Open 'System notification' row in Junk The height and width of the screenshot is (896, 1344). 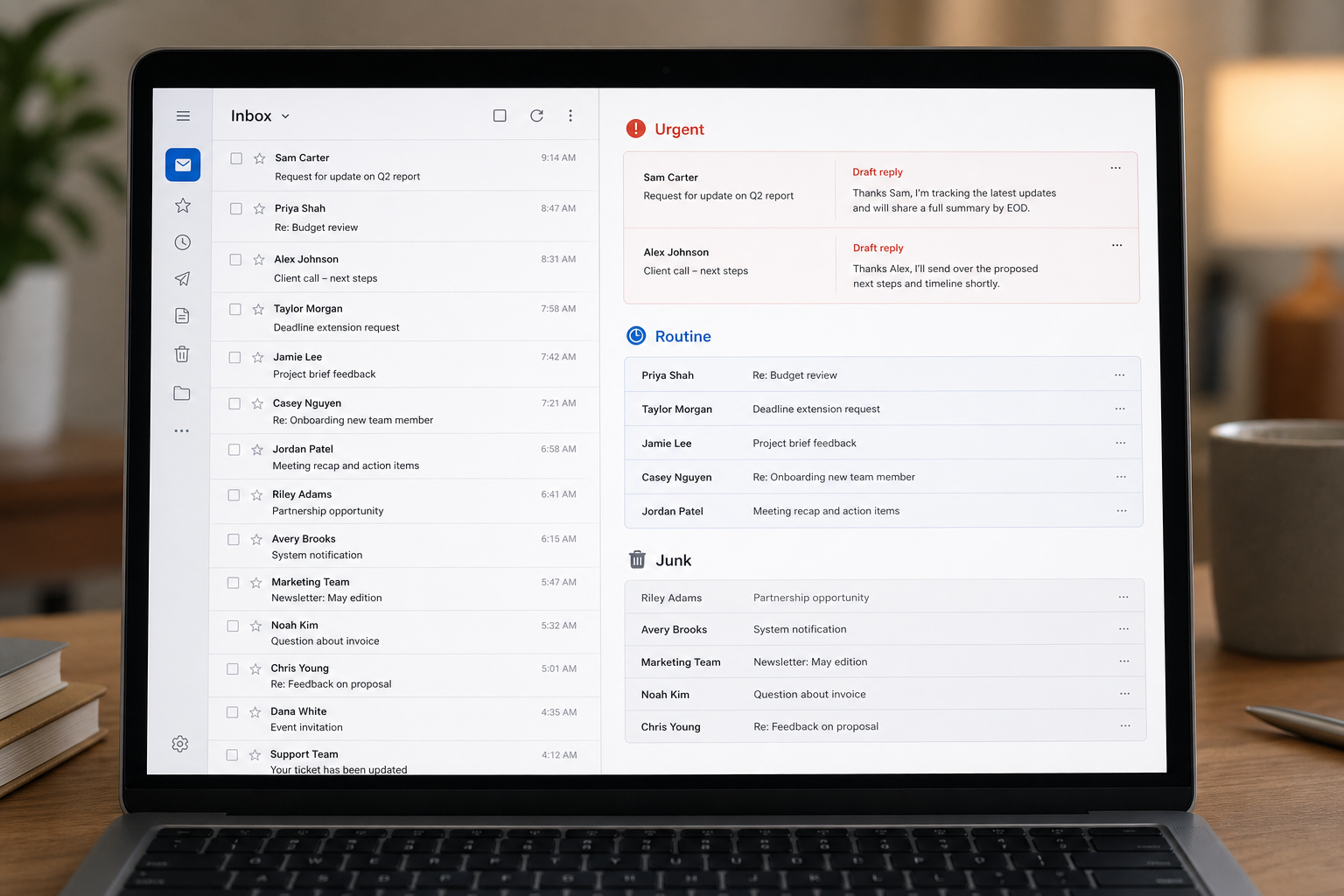(885, 629)
